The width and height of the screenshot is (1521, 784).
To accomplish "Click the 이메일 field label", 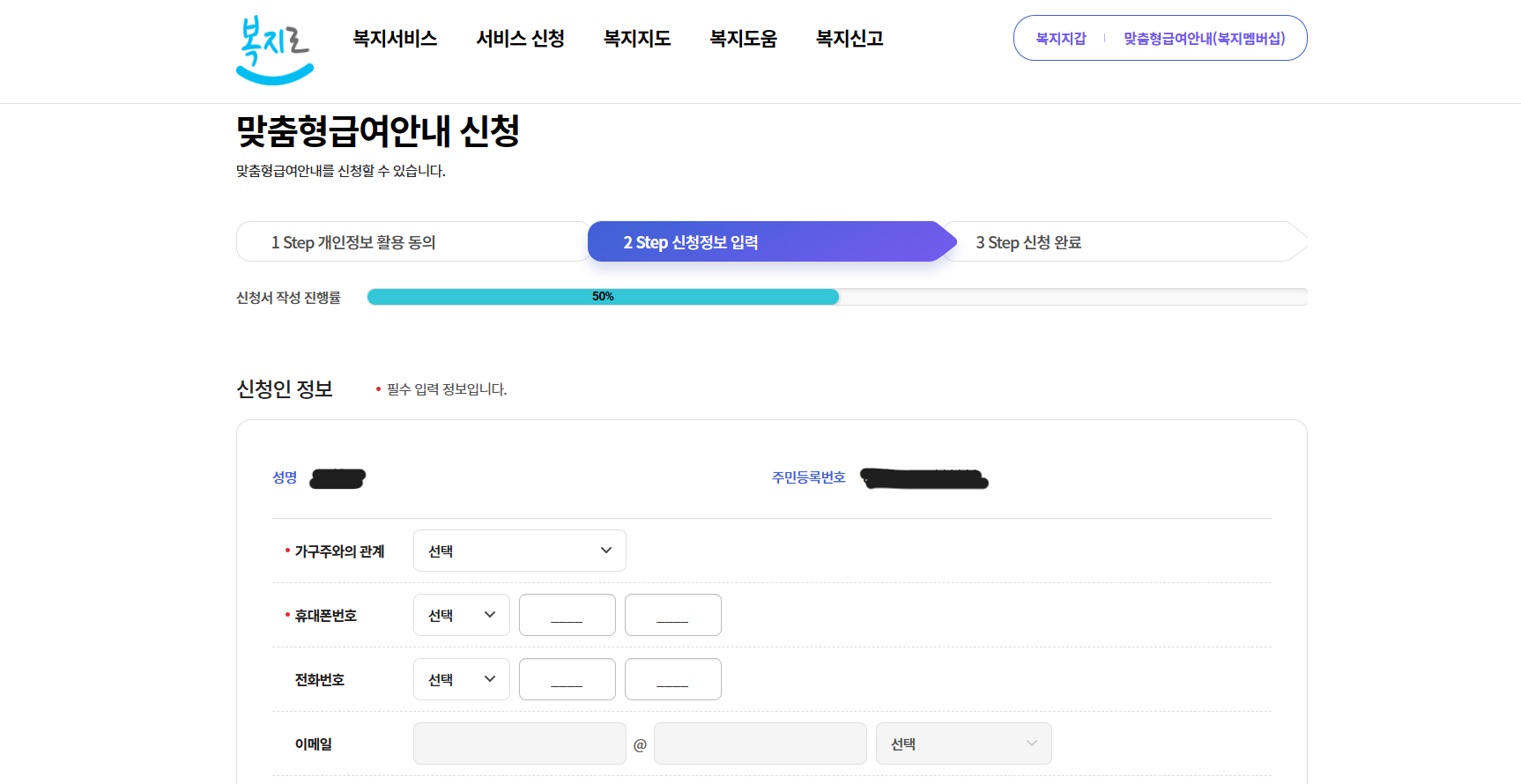I will pos(314,744).
